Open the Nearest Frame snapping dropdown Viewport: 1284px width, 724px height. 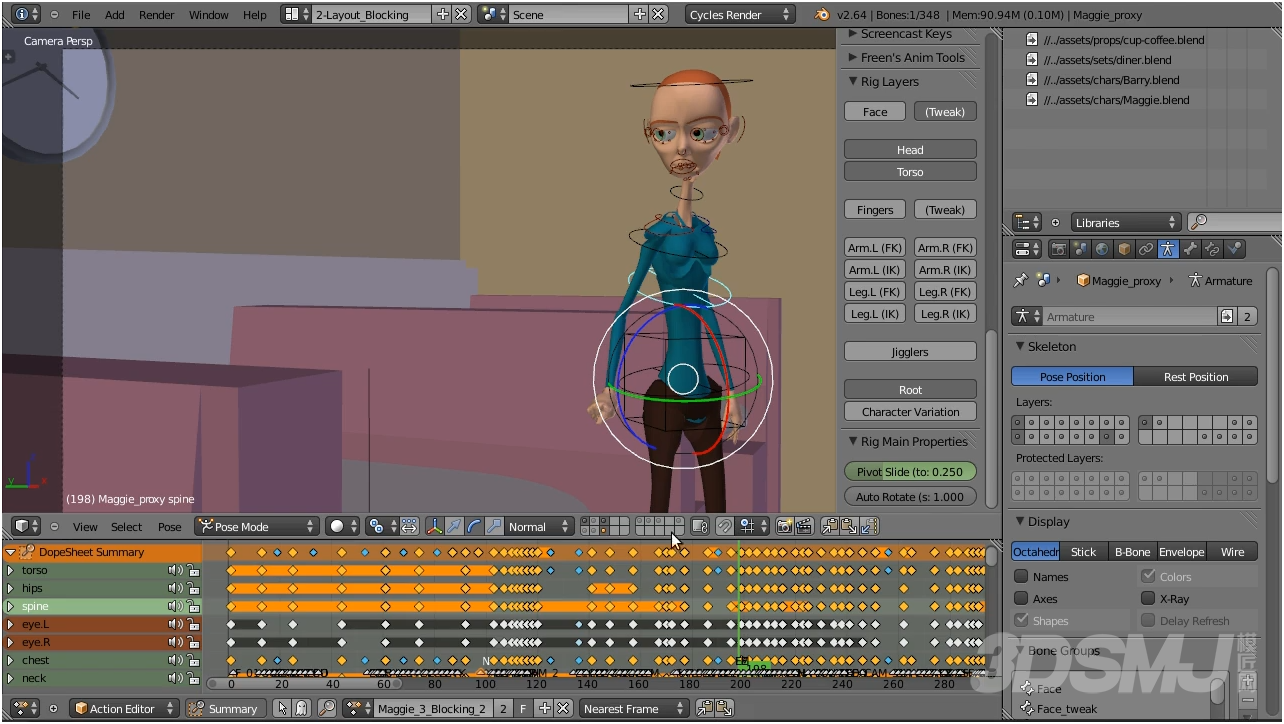634,708
